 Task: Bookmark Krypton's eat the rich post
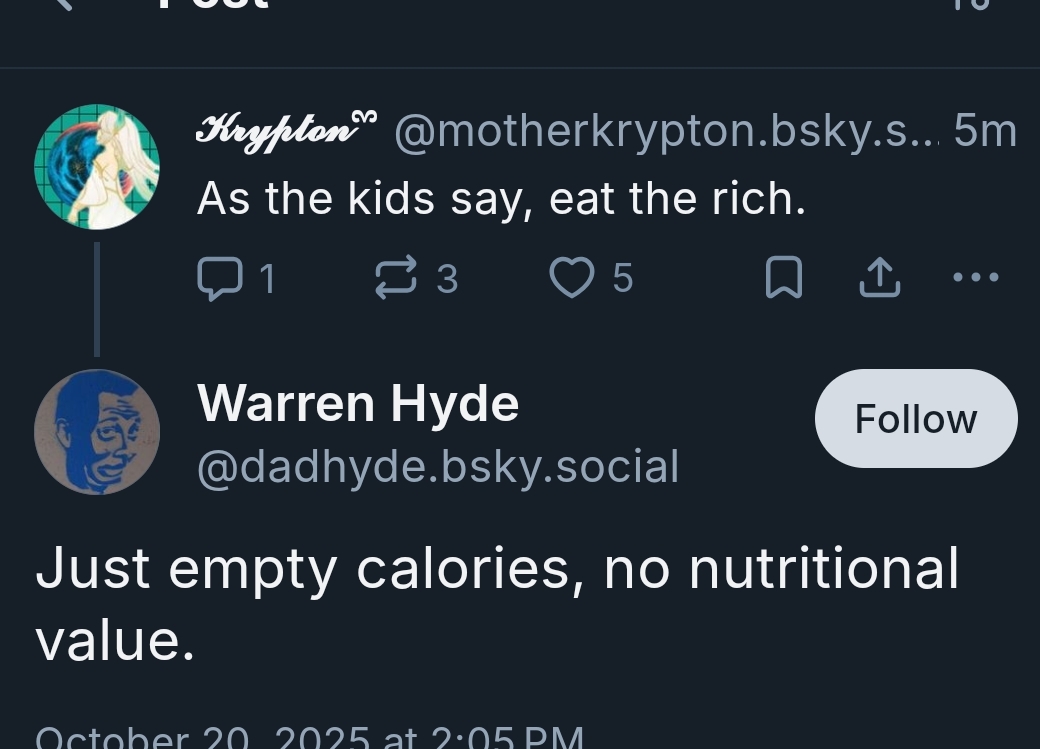click(x=783, y=278)
